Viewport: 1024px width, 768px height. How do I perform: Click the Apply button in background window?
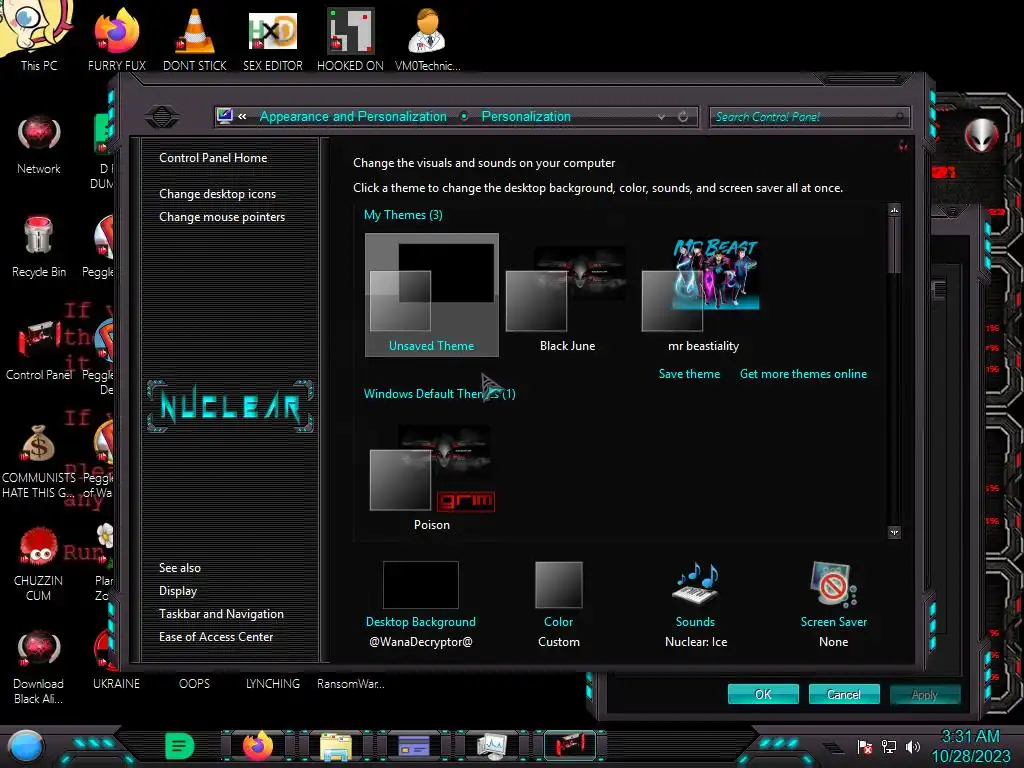[x=925, y=694]
